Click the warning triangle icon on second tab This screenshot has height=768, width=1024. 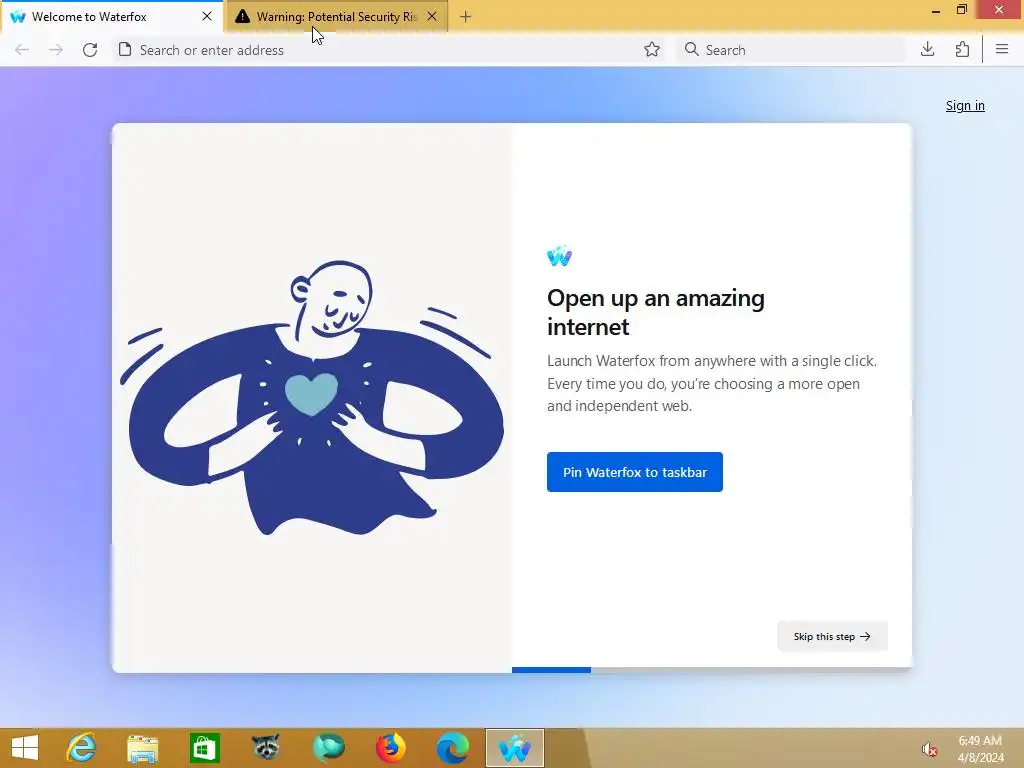click(242, 16)
